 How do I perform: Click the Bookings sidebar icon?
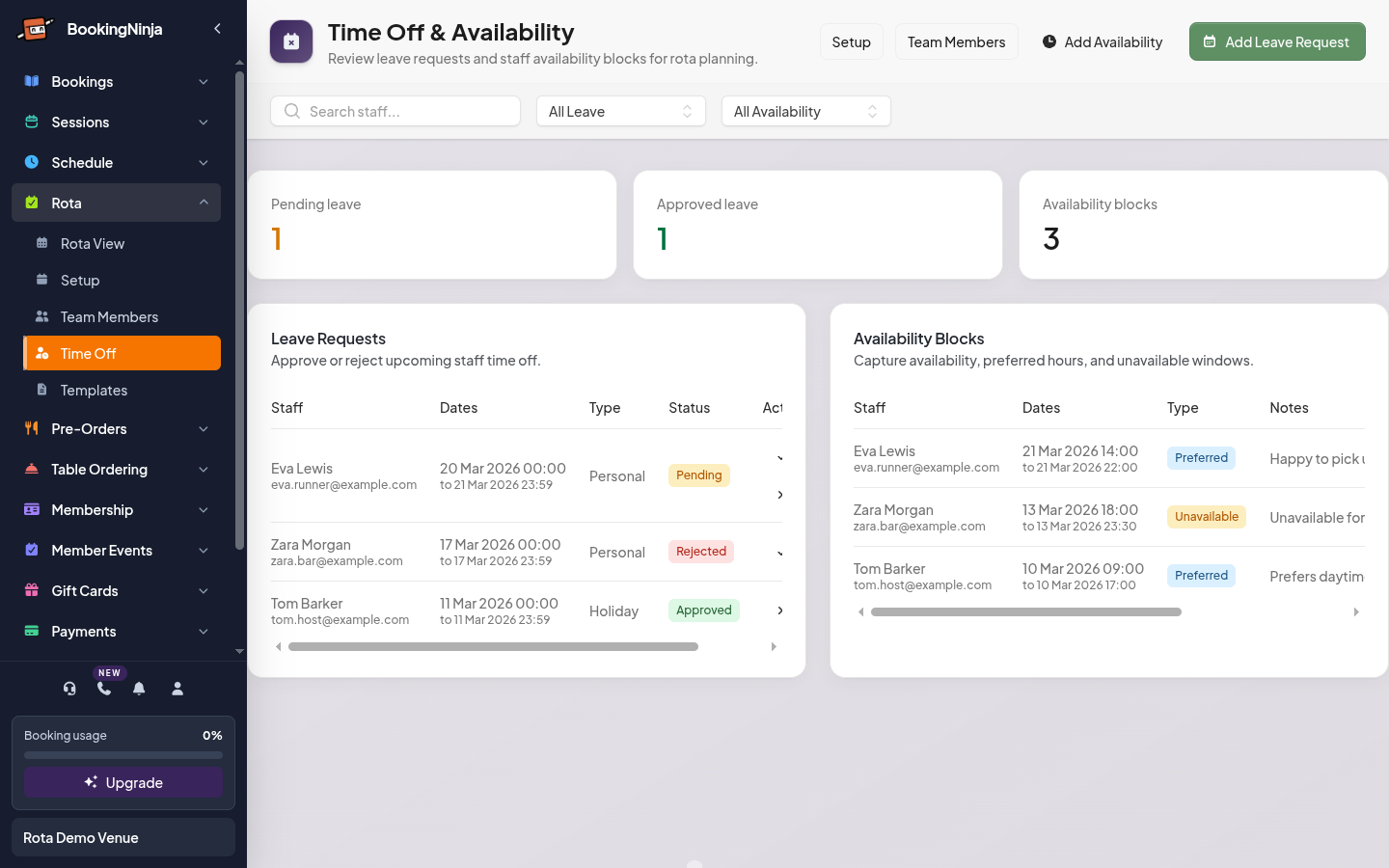(x=32, y=81)
